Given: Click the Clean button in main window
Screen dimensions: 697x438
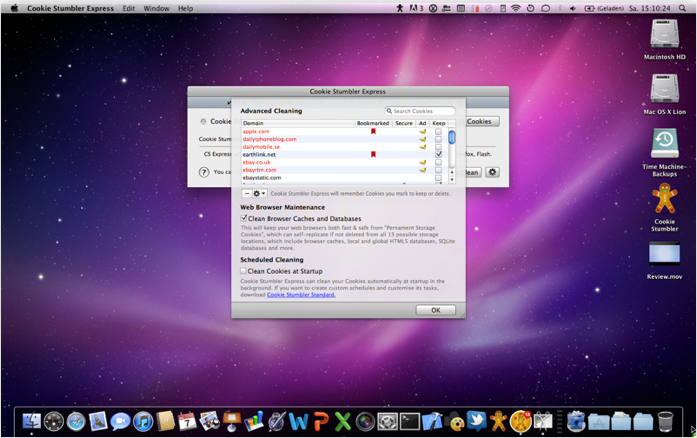Looking at the screenshot, I should tap(473, 172).
